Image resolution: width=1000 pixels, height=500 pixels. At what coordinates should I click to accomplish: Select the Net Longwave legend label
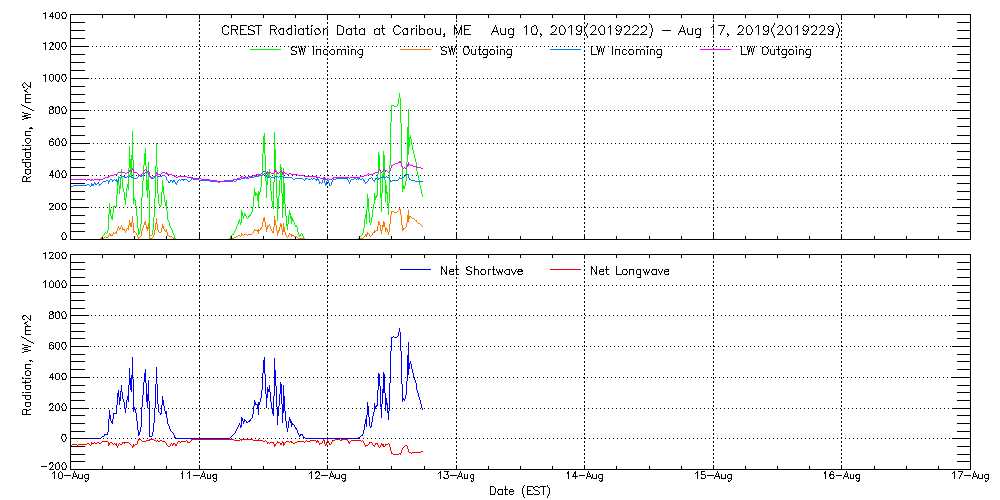click(x=631, y=271)
